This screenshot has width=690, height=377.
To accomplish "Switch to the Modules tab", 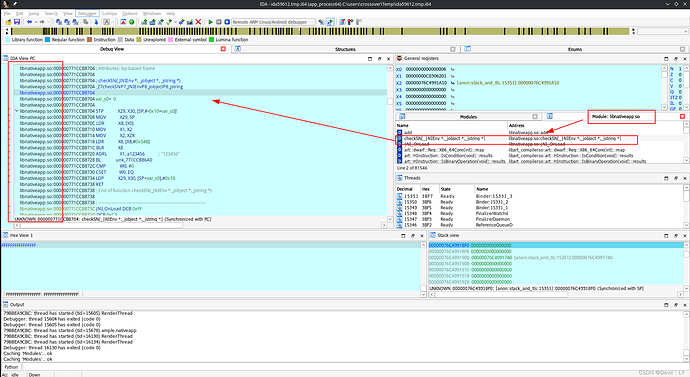I will click(x=468, y=117).
